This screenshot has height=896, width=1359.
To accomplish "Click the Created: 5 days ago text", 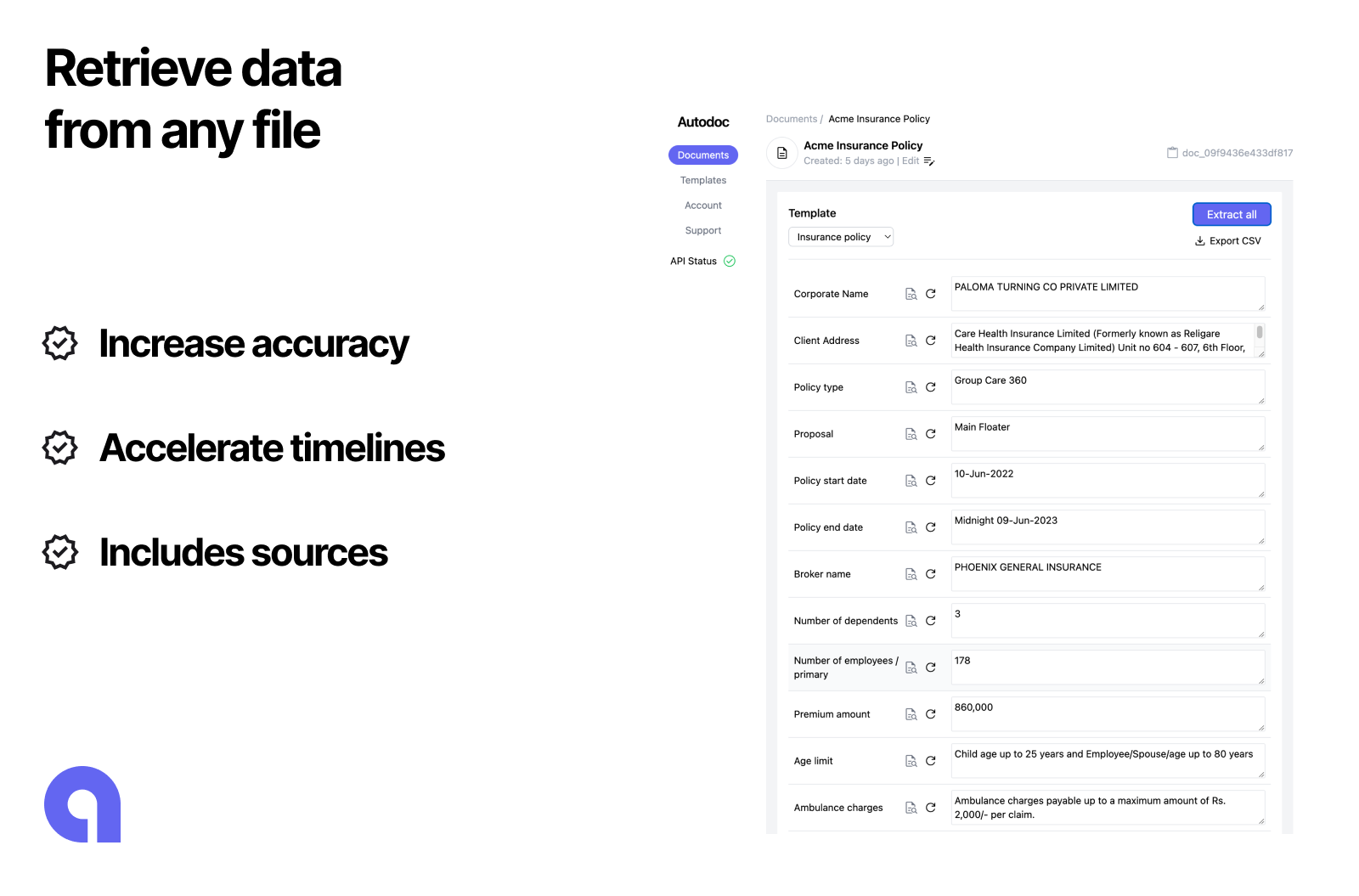I will [849, 161].
